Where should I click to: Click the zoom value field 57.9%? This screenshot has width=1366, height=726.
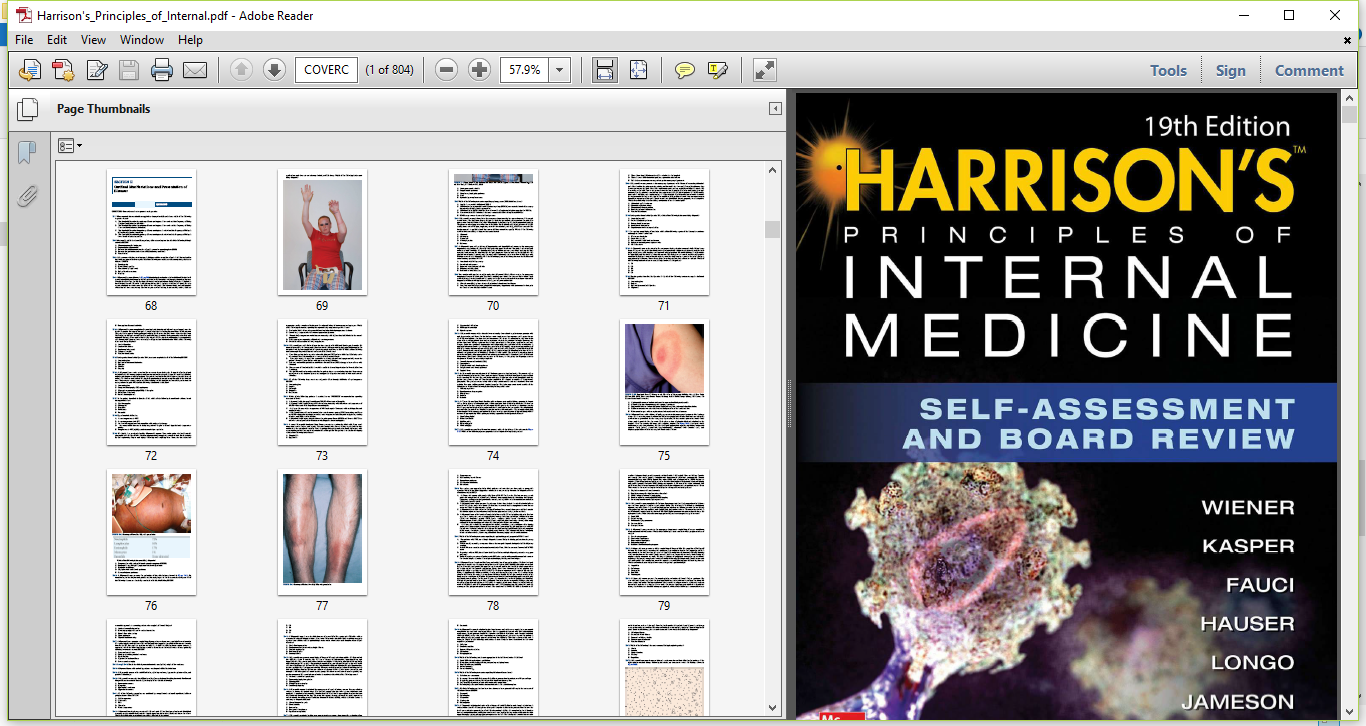[x=525, y=70]
